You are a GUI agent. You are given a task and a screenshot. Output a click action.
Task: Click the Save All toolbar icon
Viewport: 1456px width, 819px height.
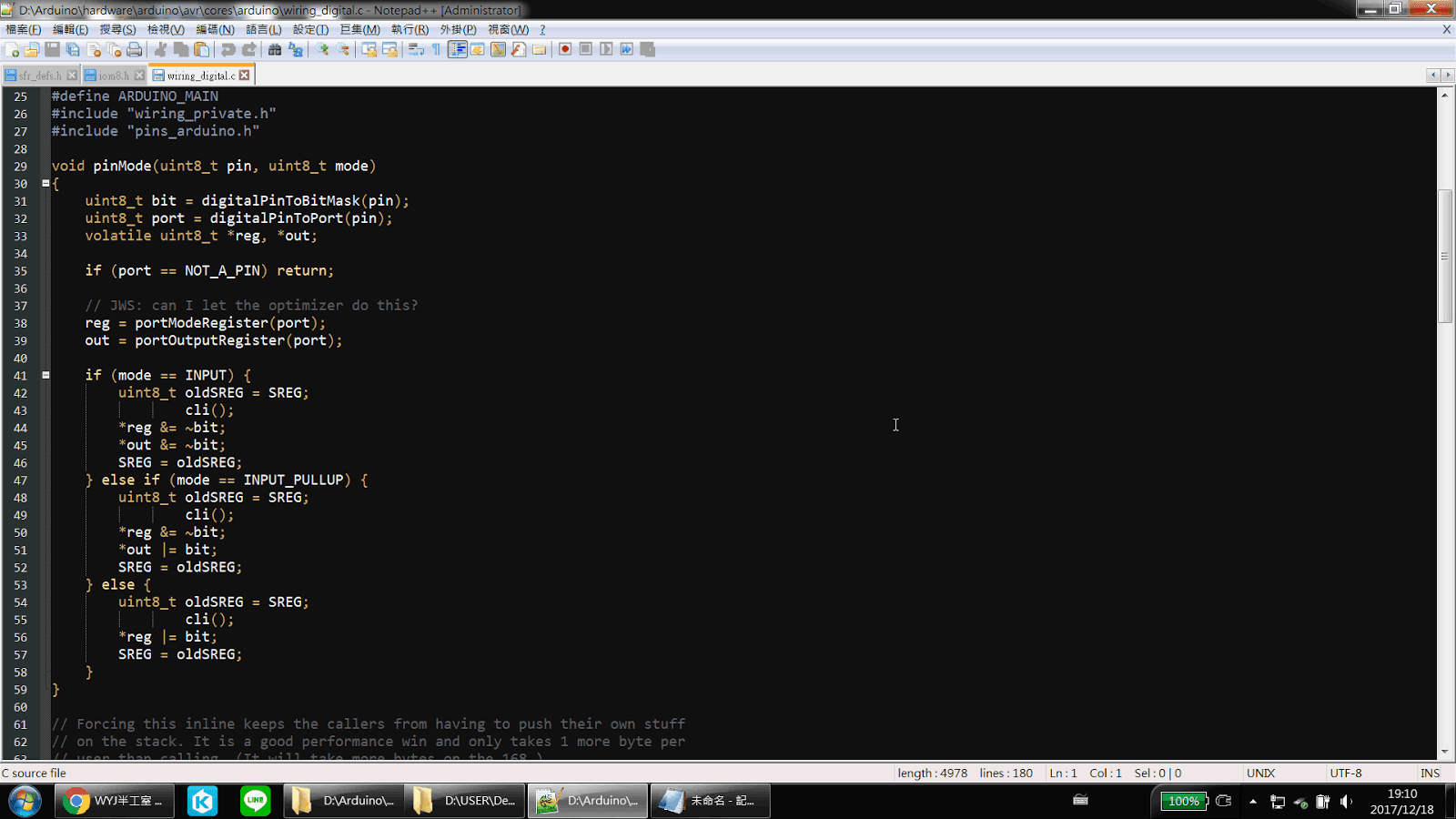[73, 50]
